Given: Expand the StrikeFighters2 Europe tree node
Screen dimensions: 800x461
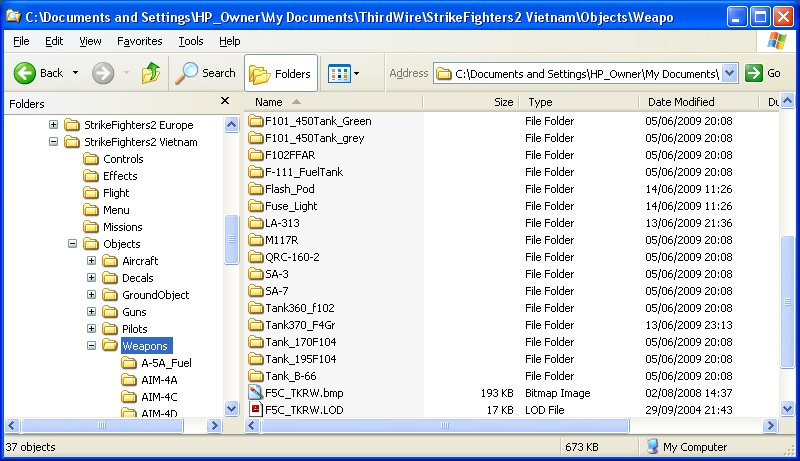Looking at the screenshot, I should pos(54,124).
